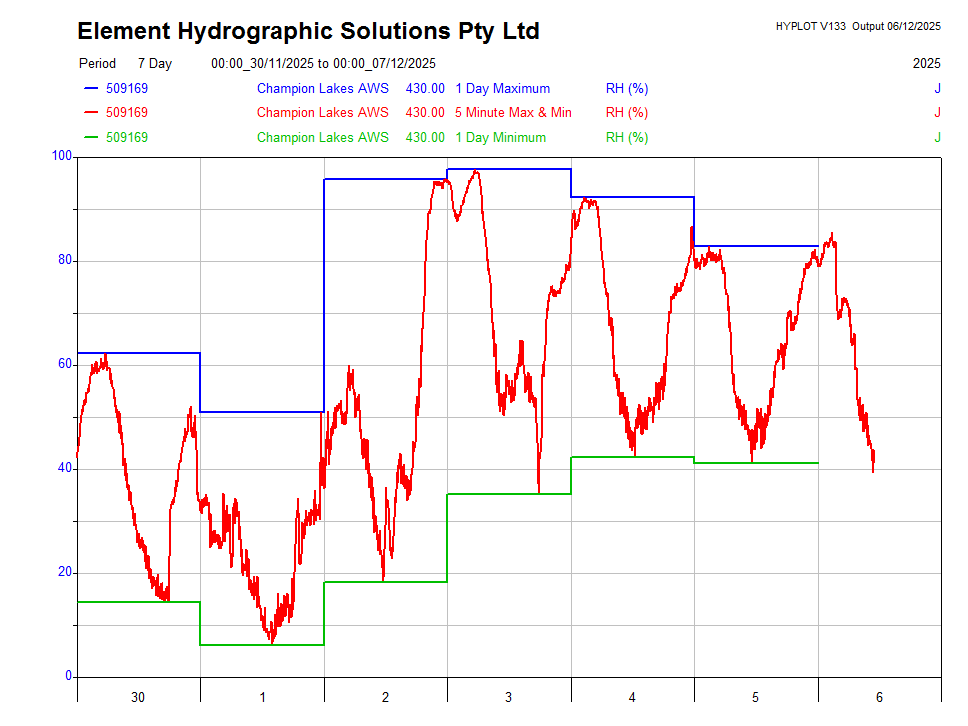Viewport: 968px width, 726px height.
Task: Click the day 6 label on the x-axis
Action: (x=879, y=697)
